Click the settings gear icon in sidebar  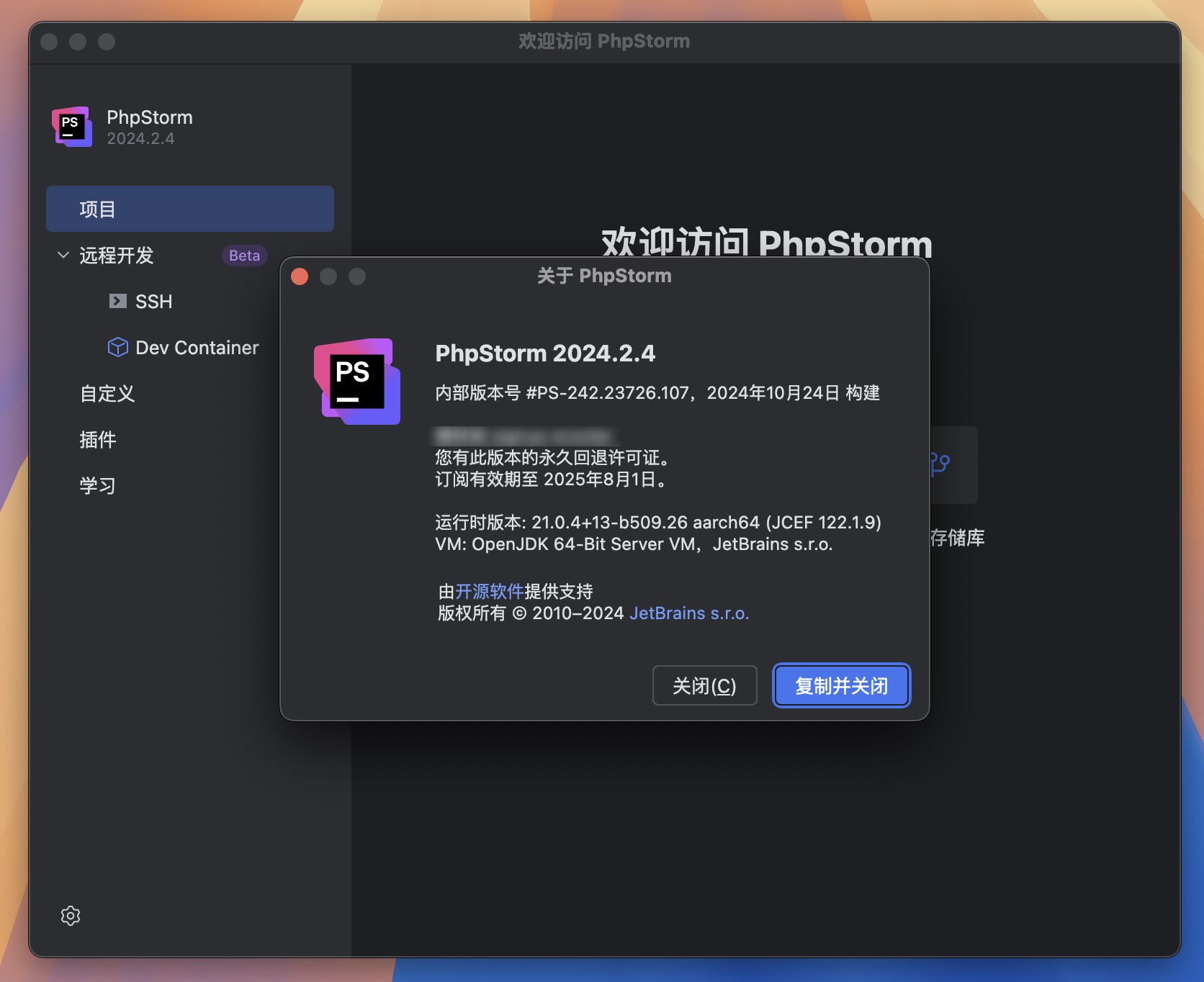coord(71,916)
